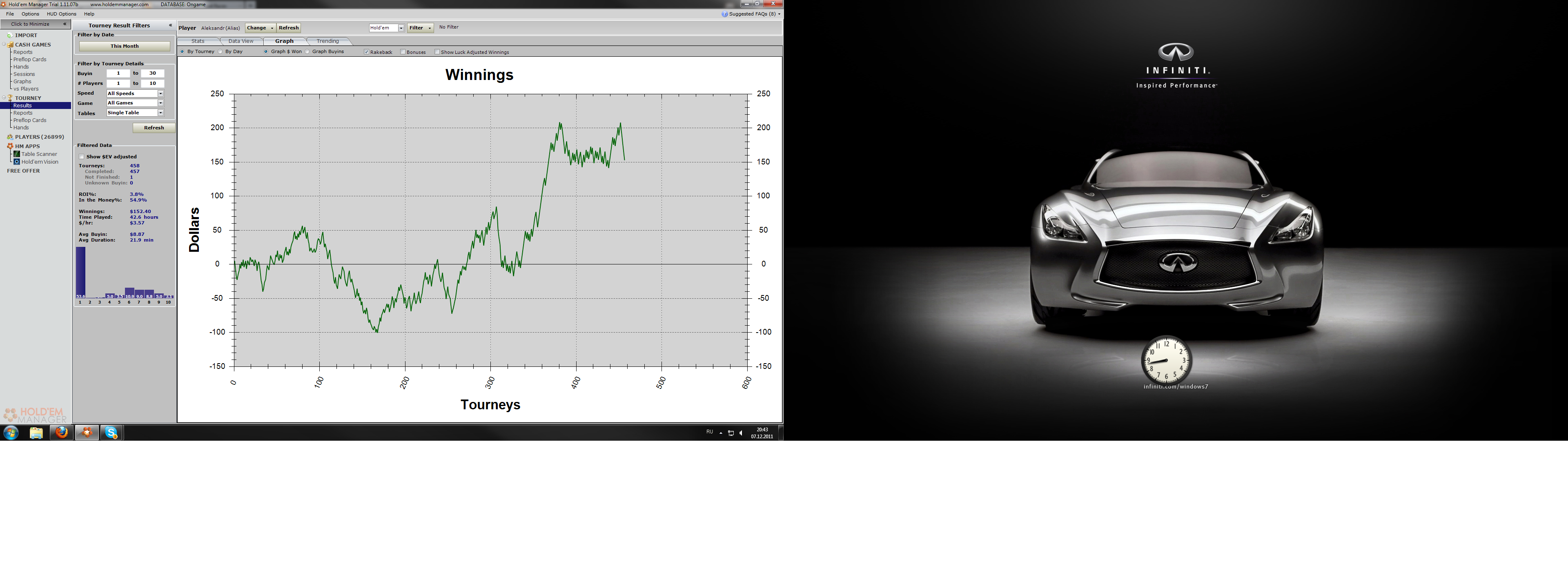The height and width of the screenshot is (577, 1568).
Task: Click the HM Apps icon
Action: click(10, 146)
